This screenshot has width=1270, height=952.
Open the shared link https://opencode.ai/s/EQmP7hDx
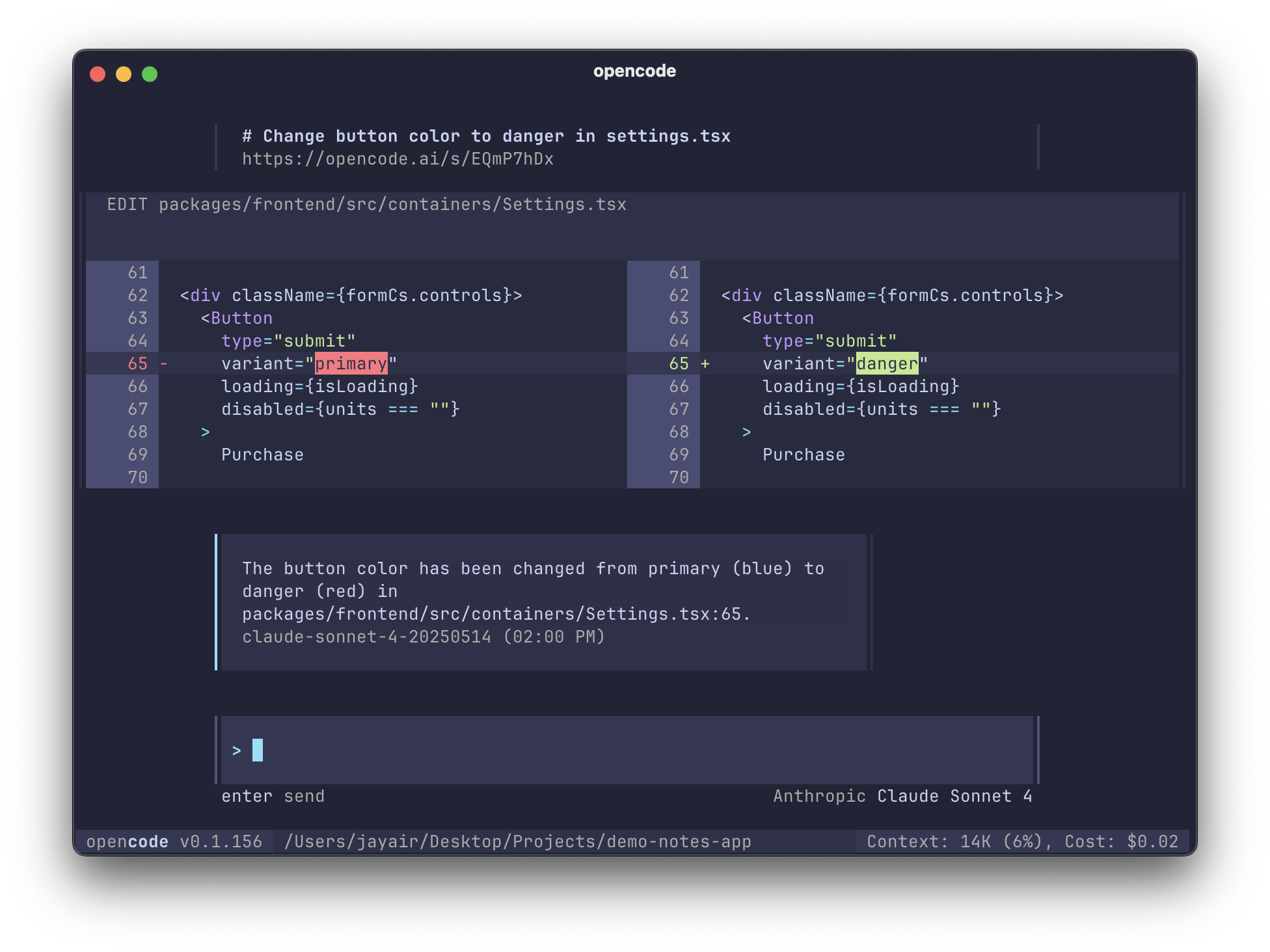pyautogui.click(x=398, y=158)
